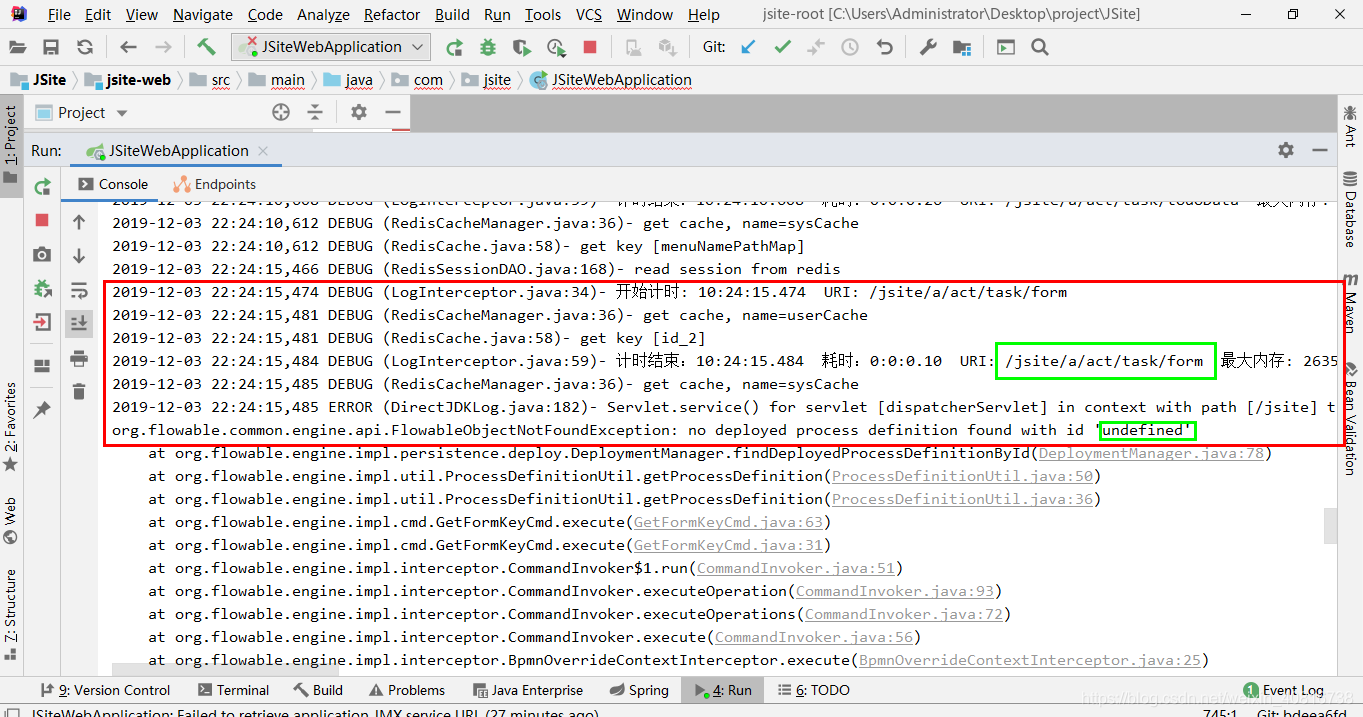Viewport: 1363px width, 717px height.
Task: Switch to the Console tab
Action: pos(112,184)
